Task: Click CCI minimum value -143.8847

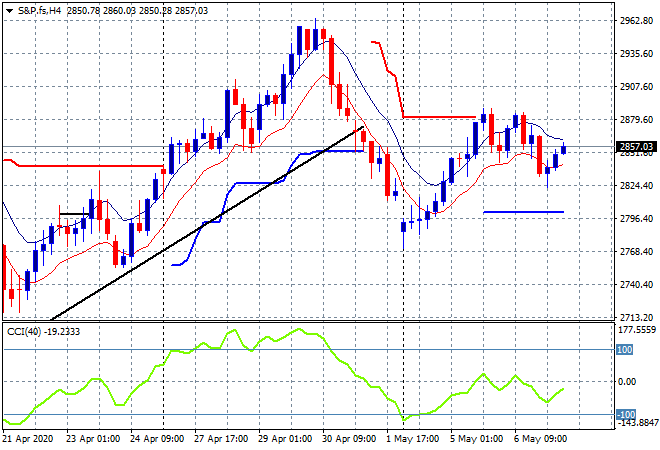Action: (x=637, y=423)
